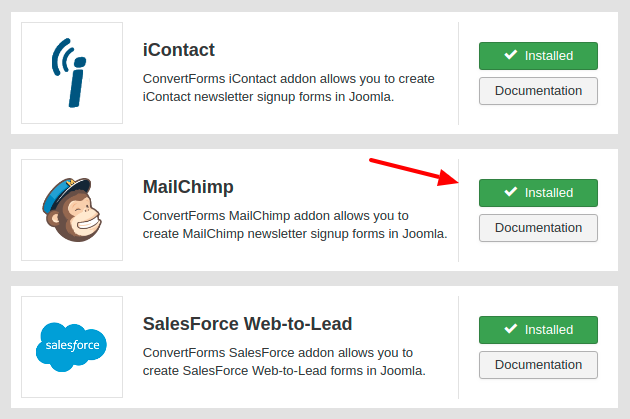Click the MailChimp monkey logo
630x419 pixels.
tap(72, 210)
